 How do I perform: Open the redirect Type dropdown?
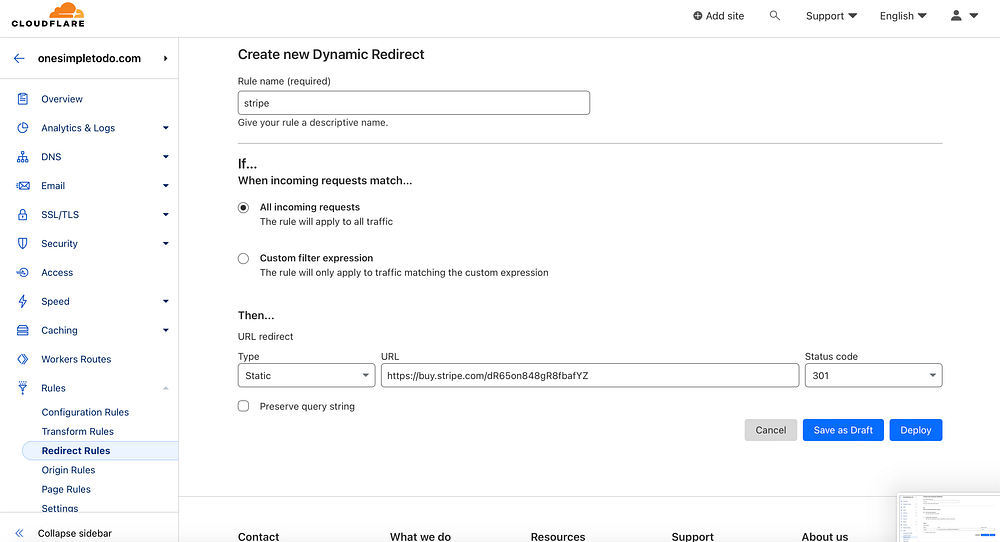click(306, 376)
